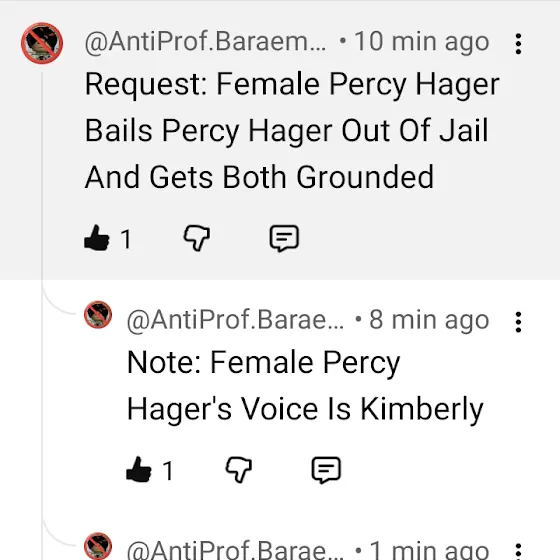Open @AntiProf.Barae channel from 1 min reply

236,550
